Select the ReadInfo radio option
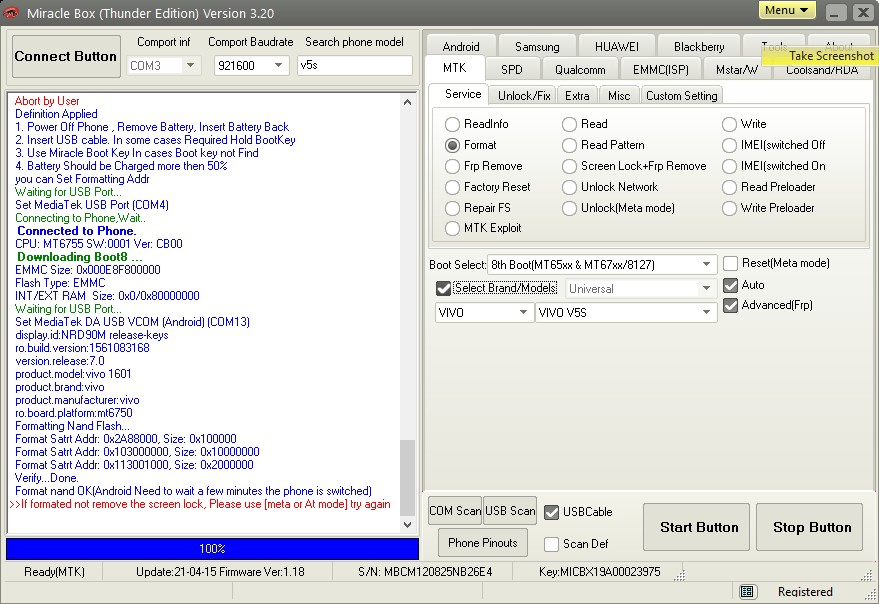Image resolution: width=879 pixels, height=604 pixels. pyautogui.click(x=452, y=124)
